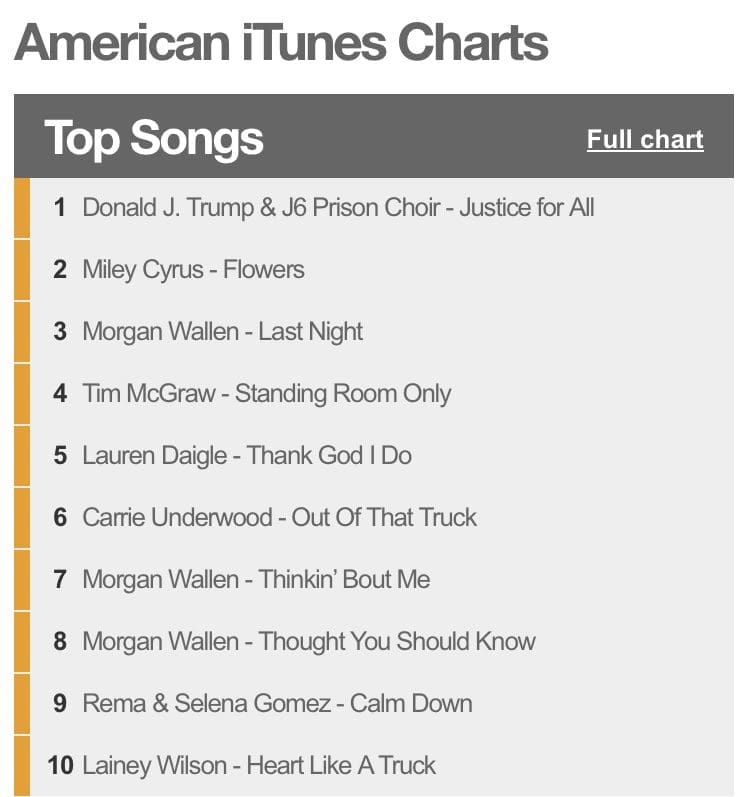Open Lauren Daigle - Thank God I Do

click(x=246, y=456)
